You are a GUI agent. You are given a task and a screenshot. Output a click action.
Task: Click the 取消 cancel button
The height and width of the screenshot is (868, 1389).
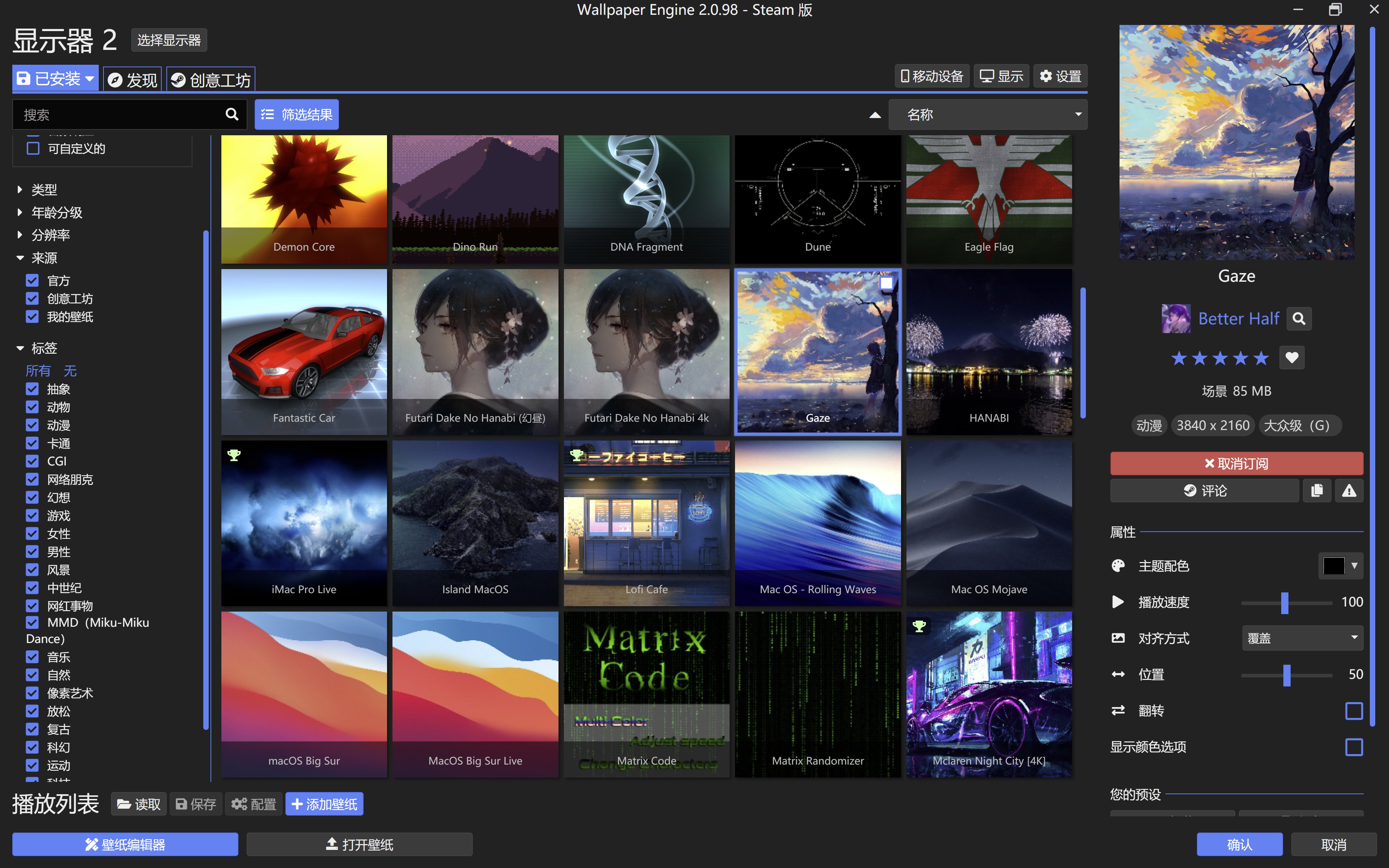[x=1333, y=844]
